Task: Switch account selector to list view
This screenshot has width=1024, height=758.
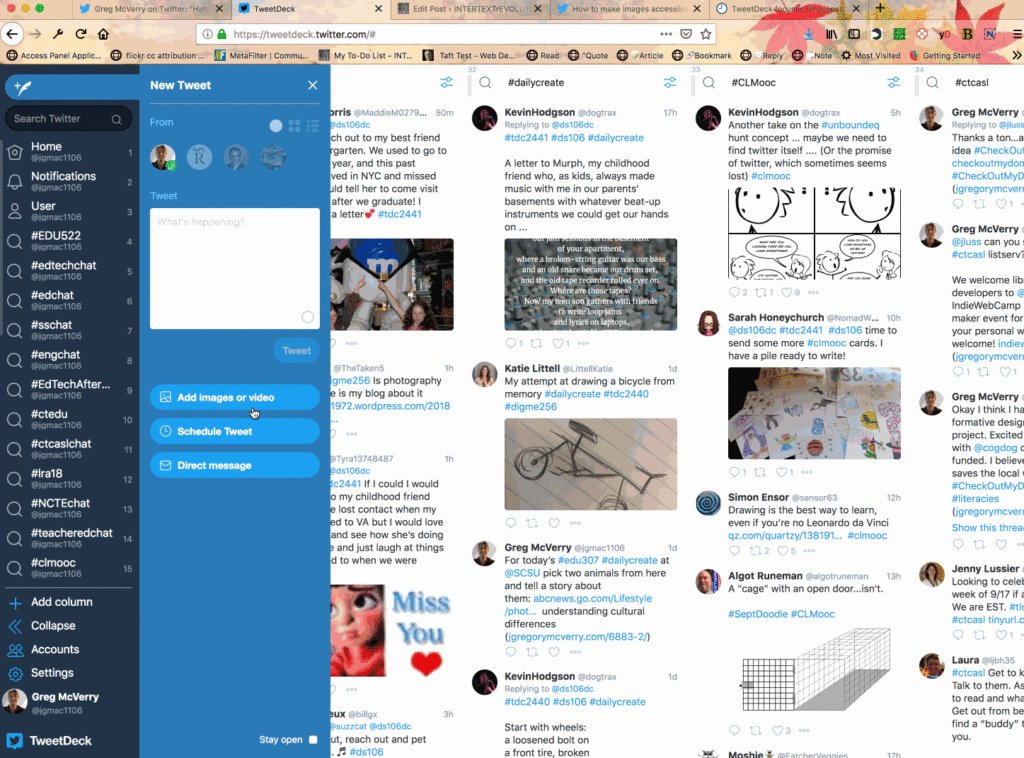Action: [x=313, y=126]
